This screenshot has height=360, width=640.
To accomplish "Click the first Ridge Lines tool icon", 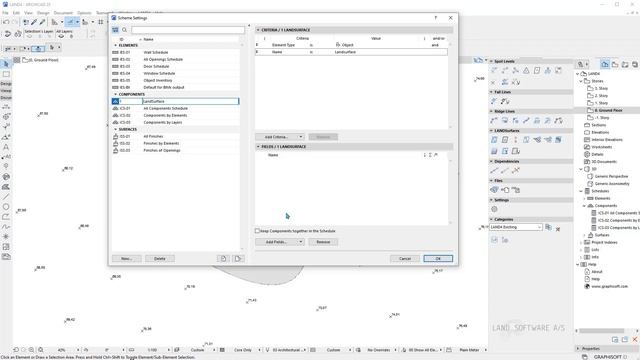I will point(494,120).
